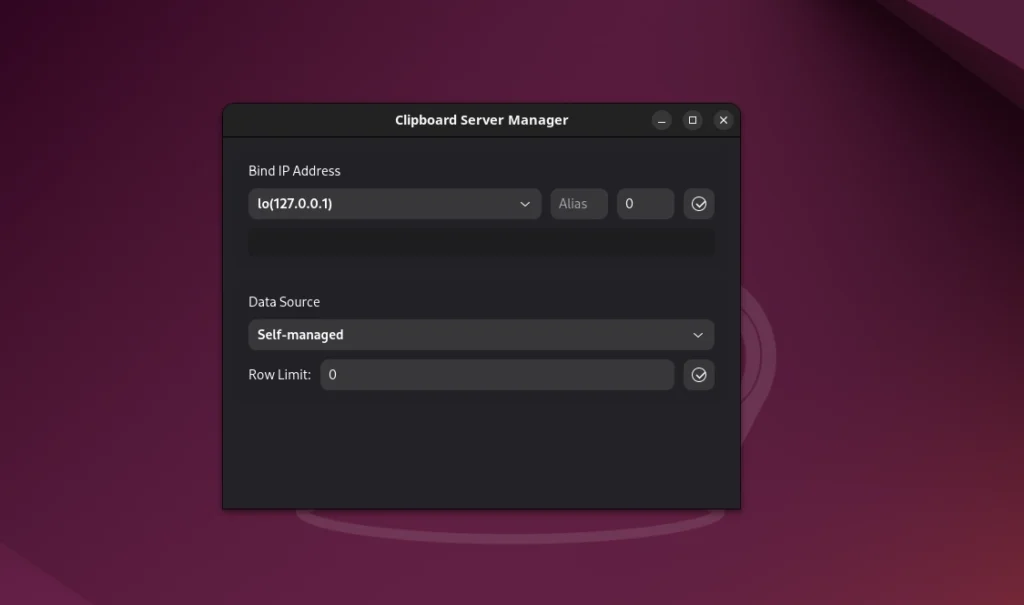
Task: Click the Clipboard Server Manager title bar
Action: tap(481, 119)
